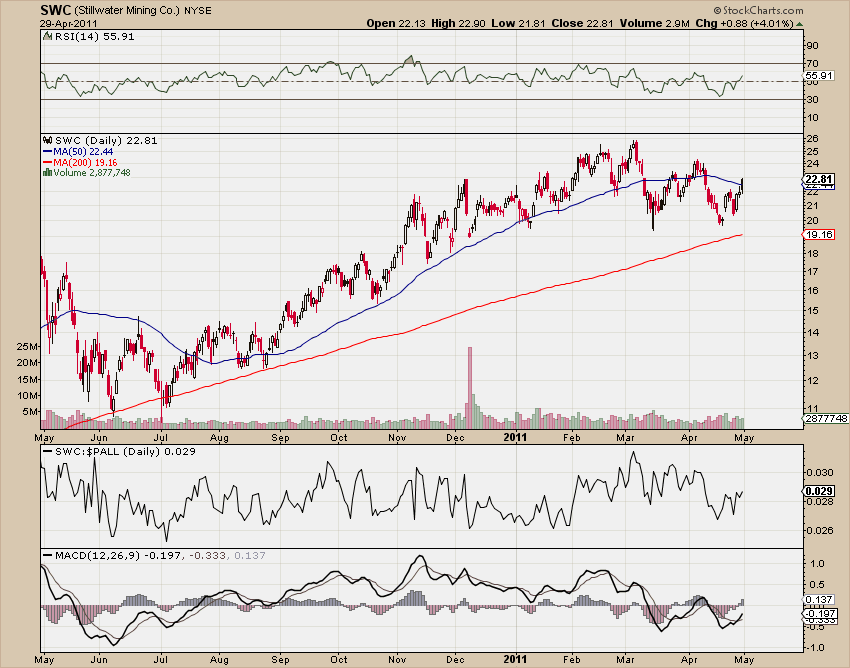The width and height of the screenshot is (850, 668).
Task: Click the Chg +0.88 (+4.01%) text
Action: pyautogui.click(x=744, y=23)
